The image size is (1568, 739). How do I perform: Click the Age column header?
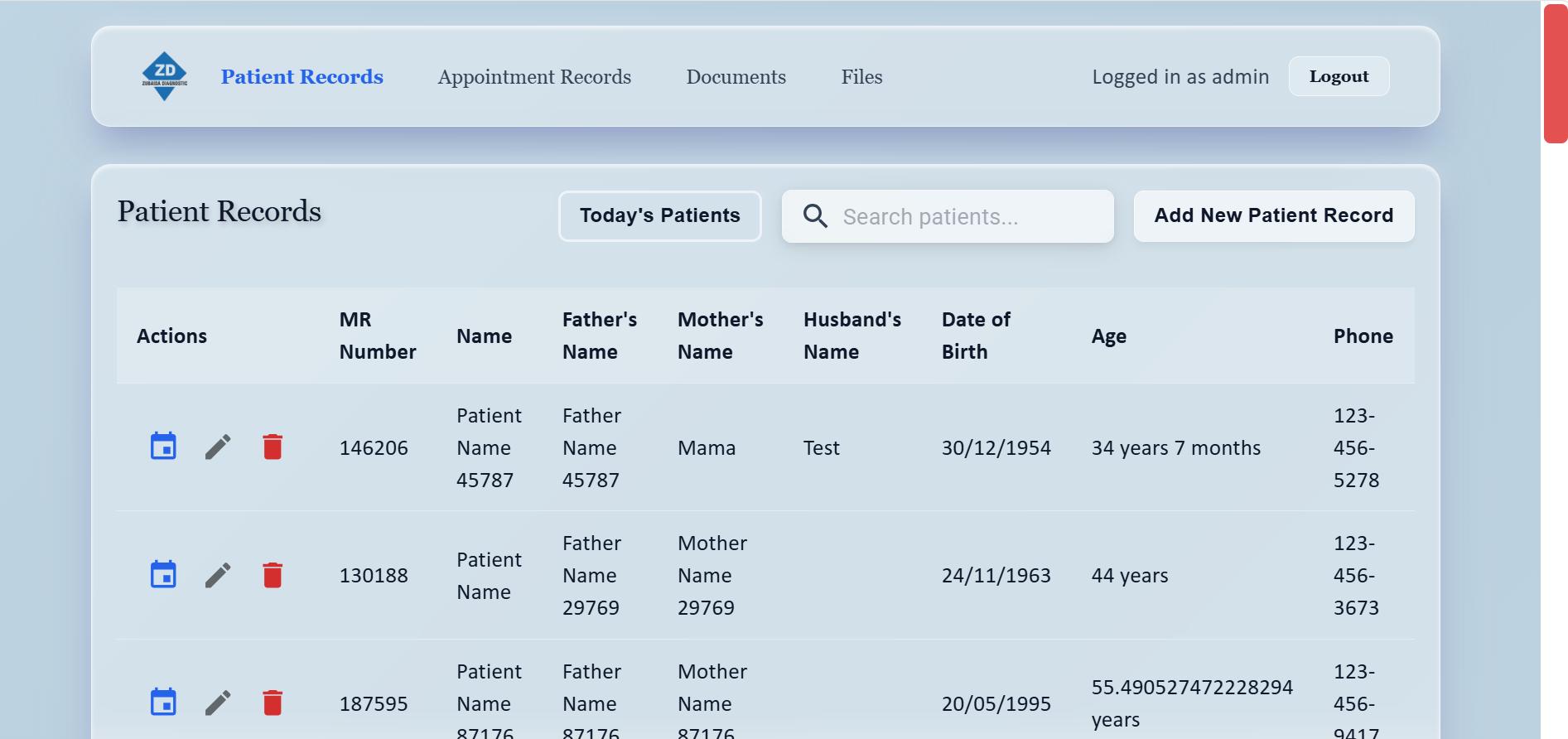(1109, 336)
